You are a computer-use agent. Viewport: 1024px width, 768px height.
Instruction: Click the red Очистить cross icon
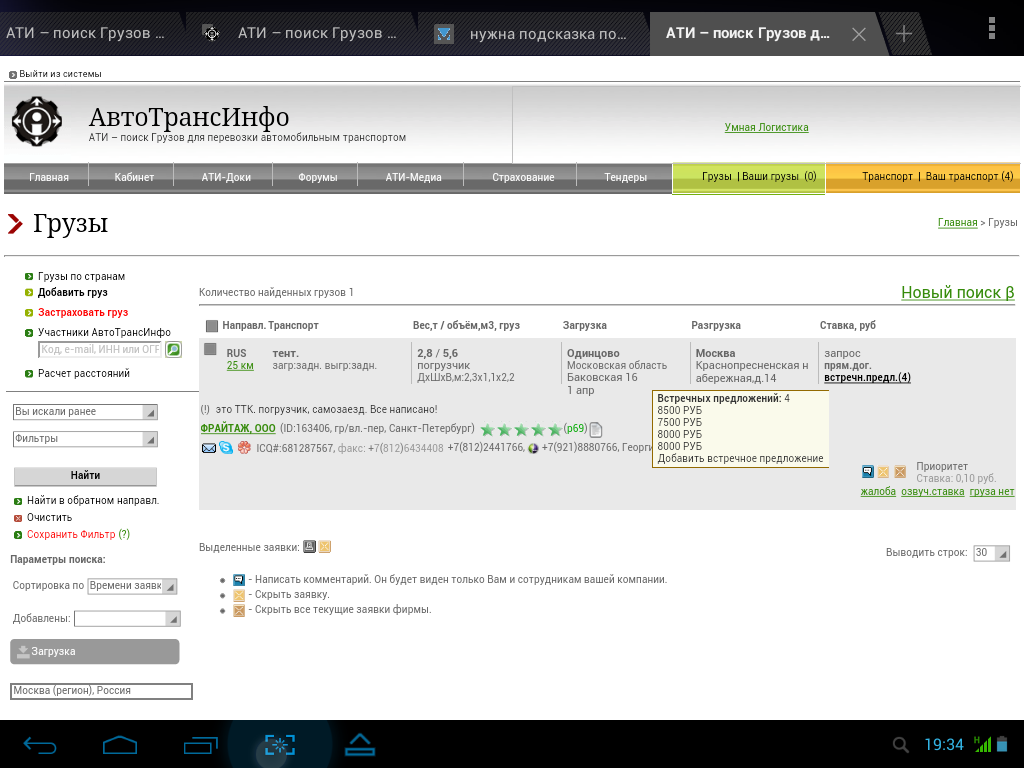pyautogui.click(x=18, y=518)
